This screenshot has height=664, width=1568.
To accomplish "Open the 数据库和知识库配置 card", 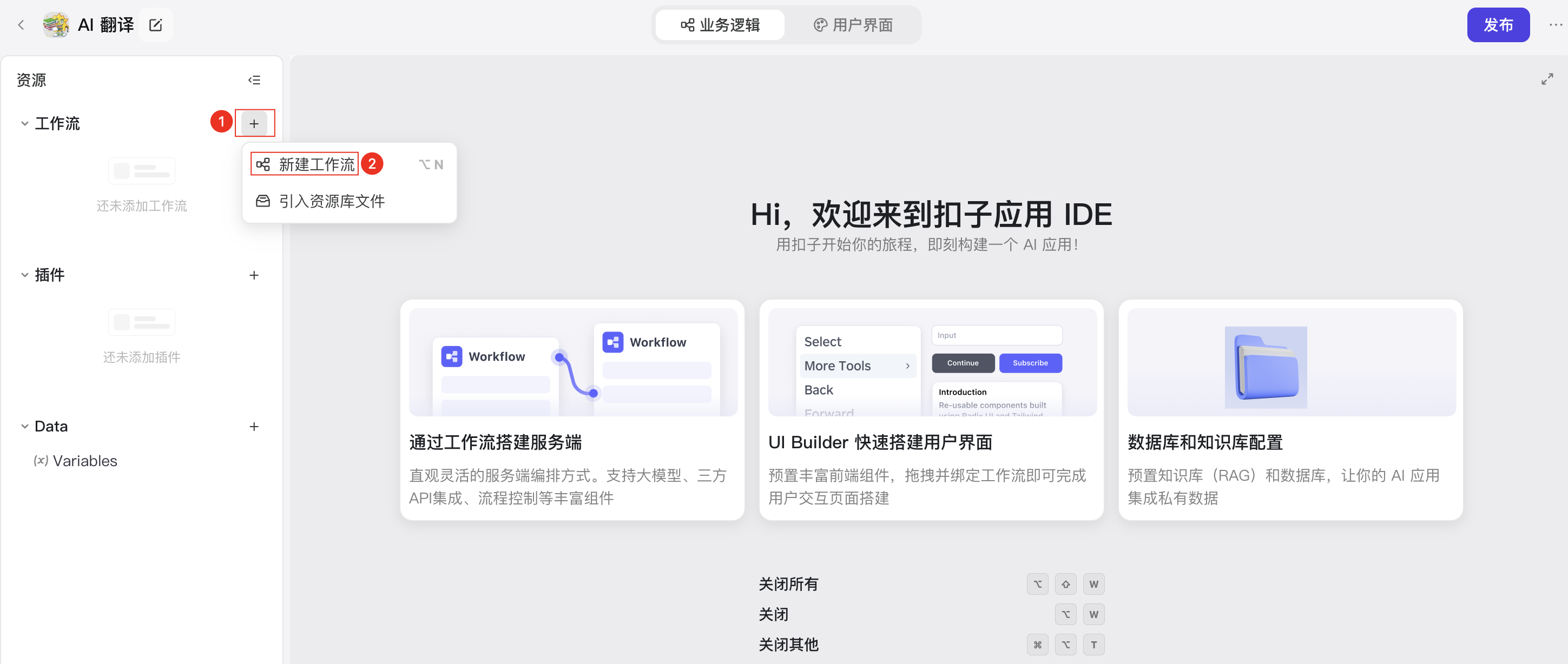I will pyautogui.click(x=1290, y=410).
